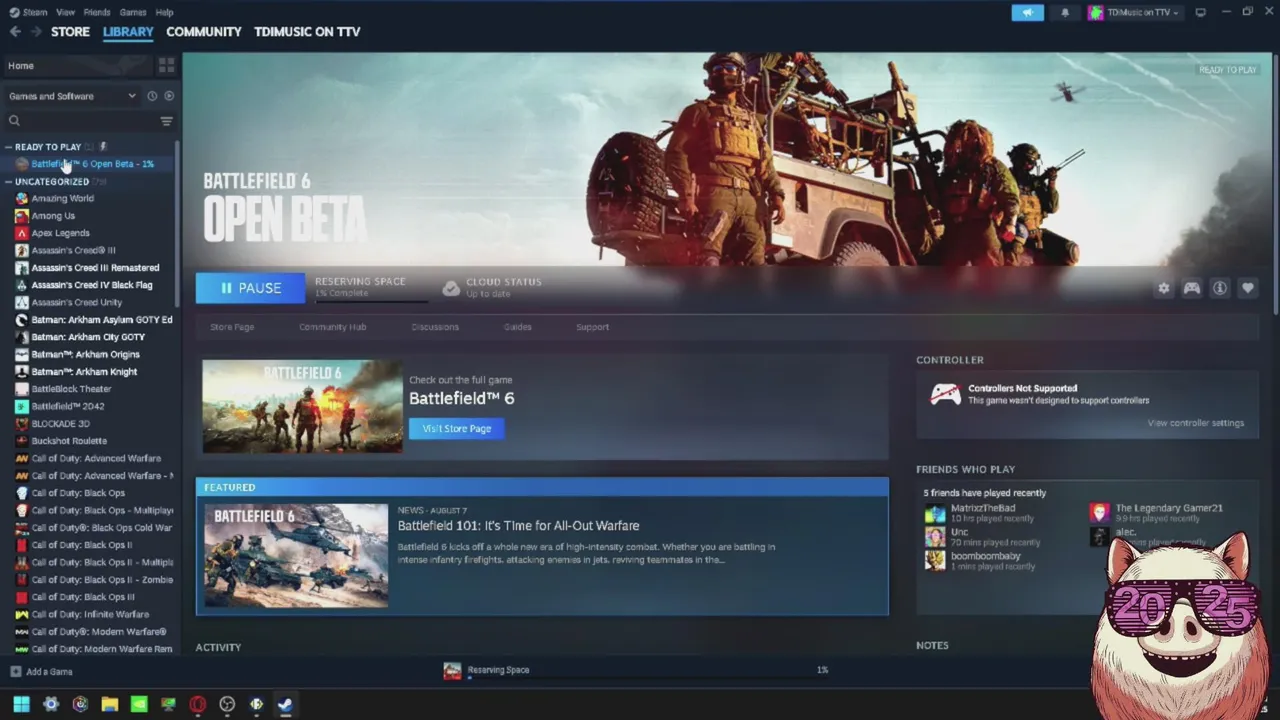
Task: Go forward with the navigation forward arrow
Action: [36, 32]
